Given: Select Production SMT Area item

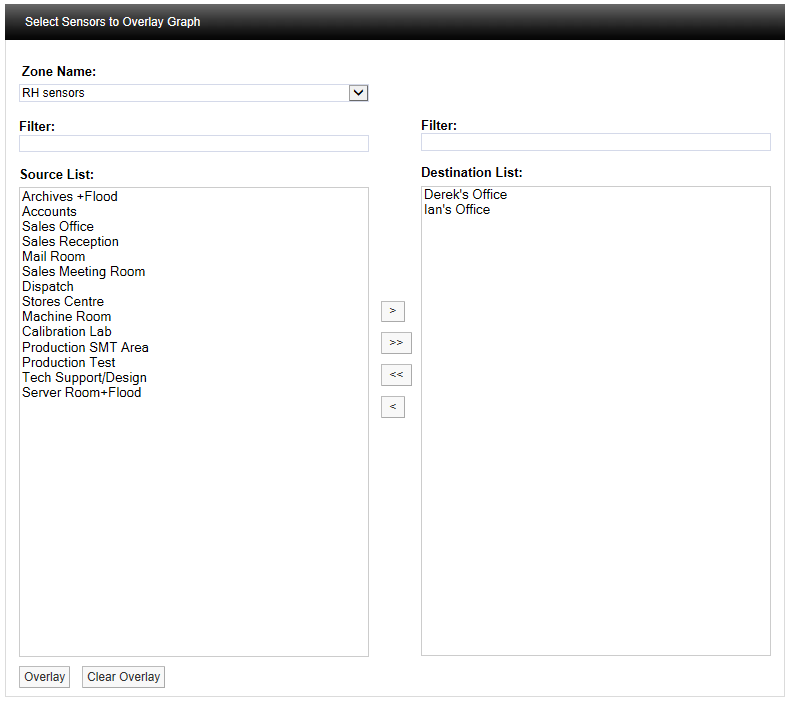Looking at the screenshot, I should click(85, 348).
